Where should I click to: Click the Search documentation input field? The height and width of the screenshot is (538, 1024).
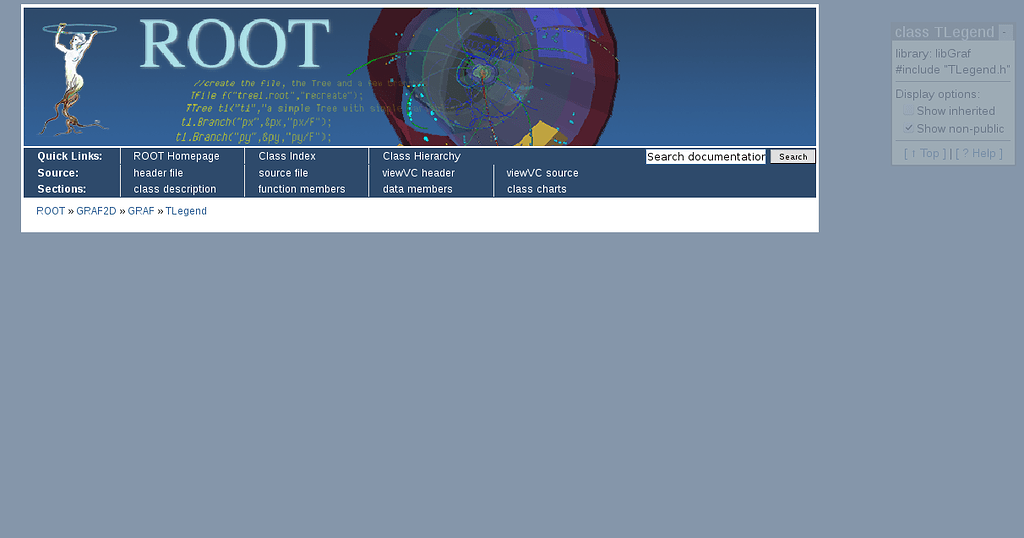[706, 157]
